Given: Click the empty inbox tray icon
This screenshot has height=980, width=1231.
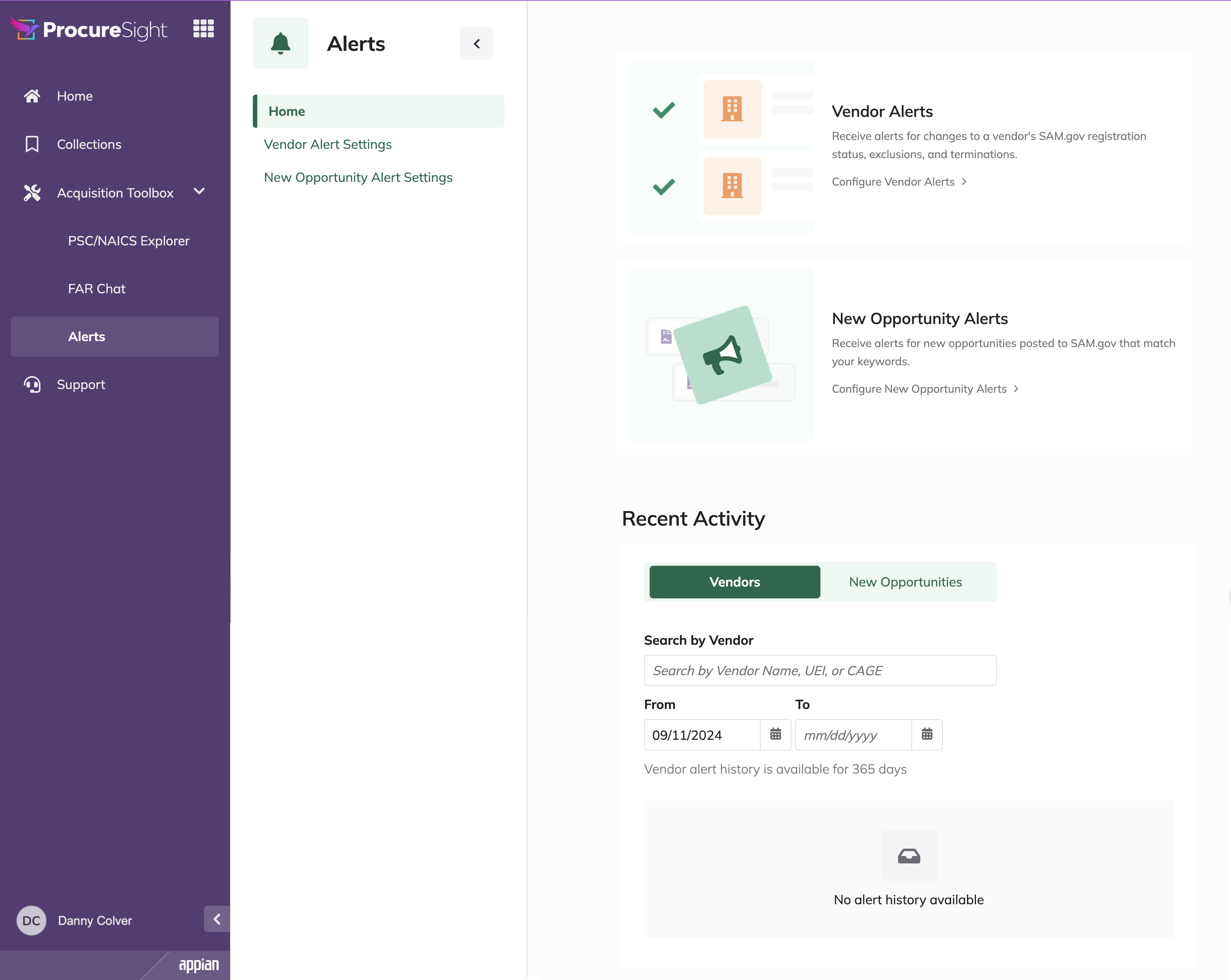Looking at the screenshot, I should click(x=909, y=856).
